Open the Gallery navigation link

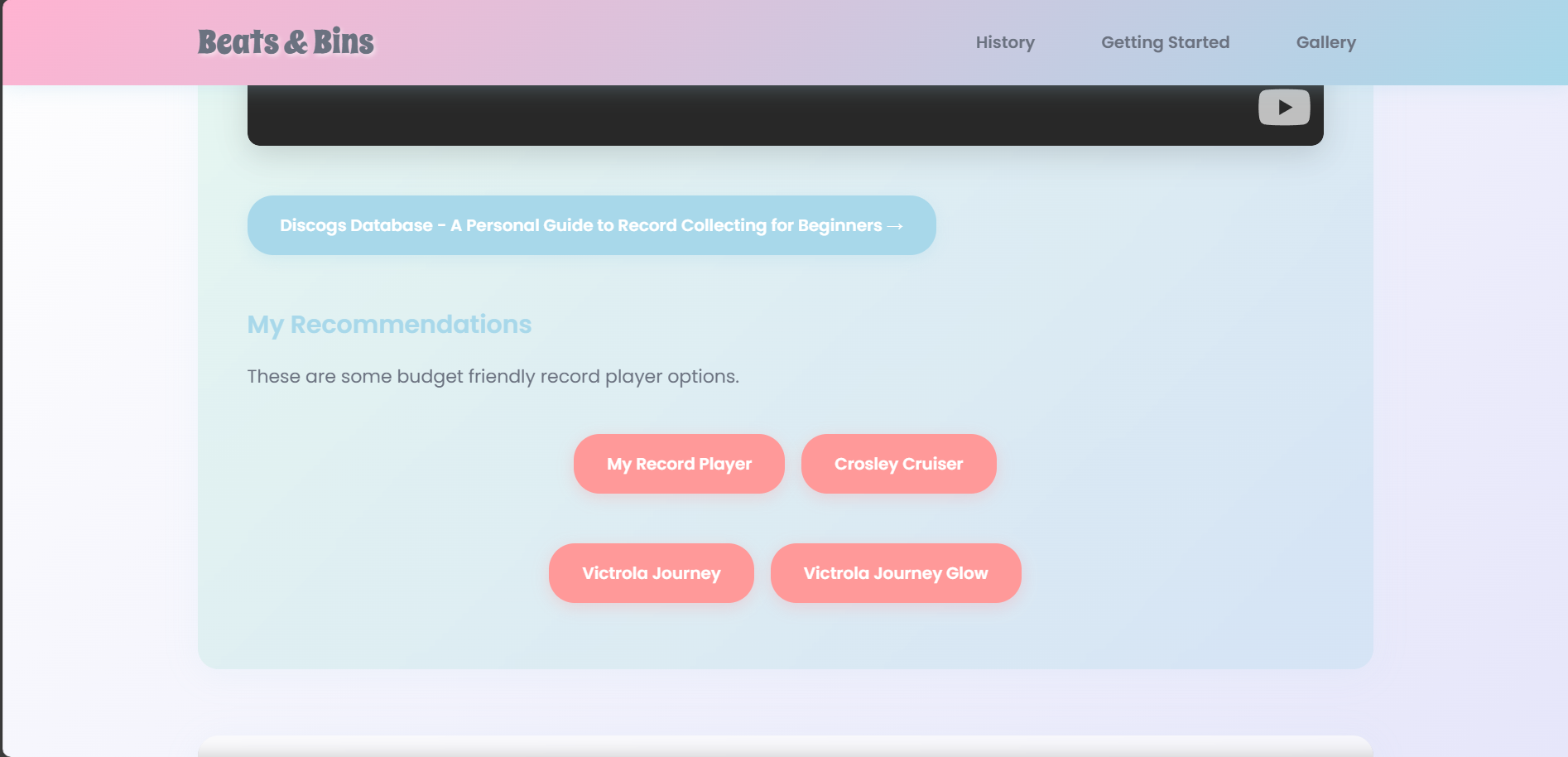click(1325, 42)
